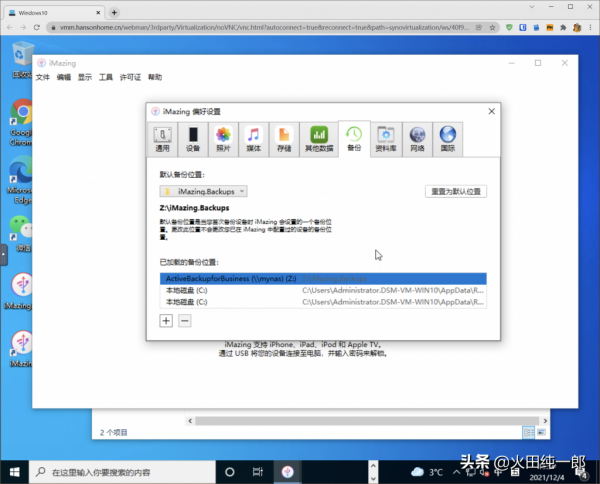Viewport: 600px width, 484px height.
Task: Open the weather widget showing 3°C
Action: coord(427,472)
